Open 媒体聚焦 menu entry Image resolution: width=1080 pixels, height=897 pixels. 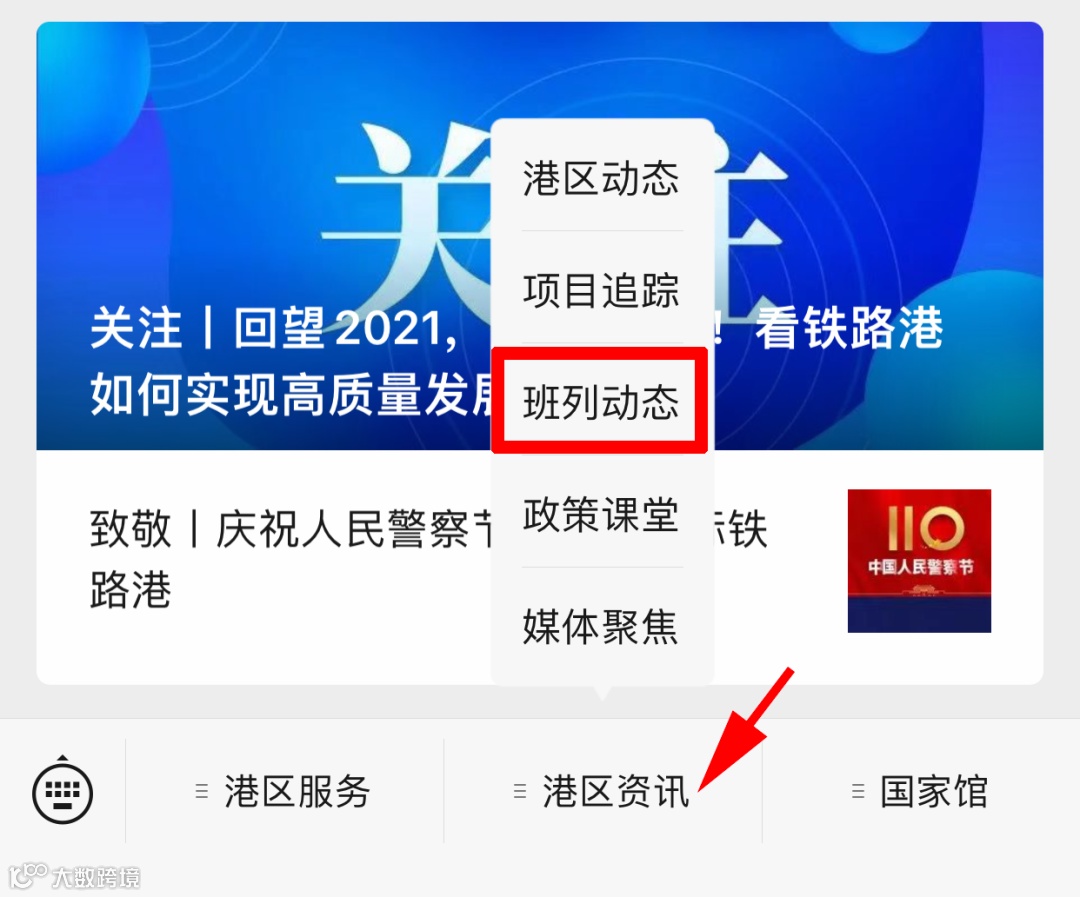601,626
